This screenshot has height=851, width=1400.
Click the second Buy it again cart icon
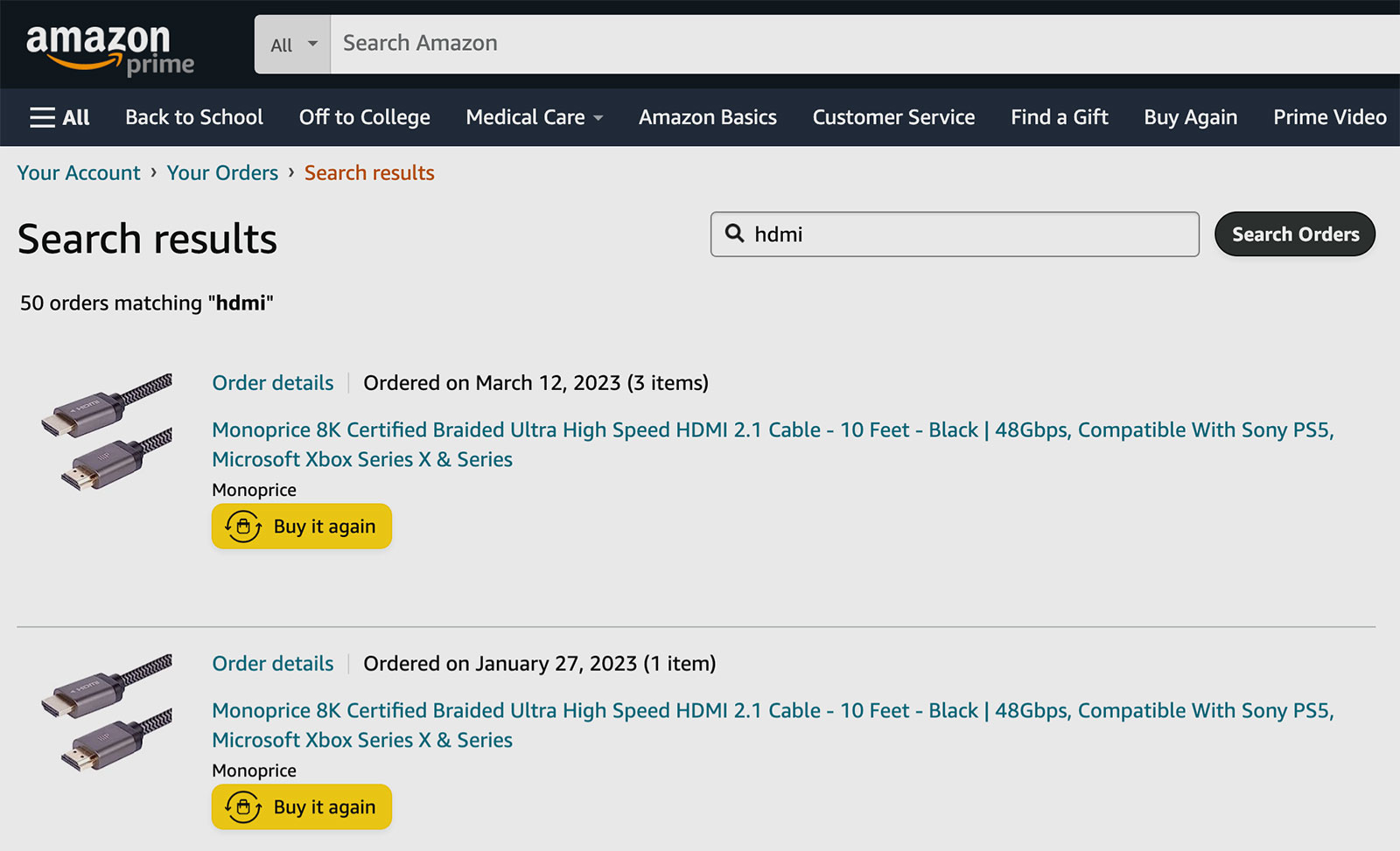tap(243, 807)
